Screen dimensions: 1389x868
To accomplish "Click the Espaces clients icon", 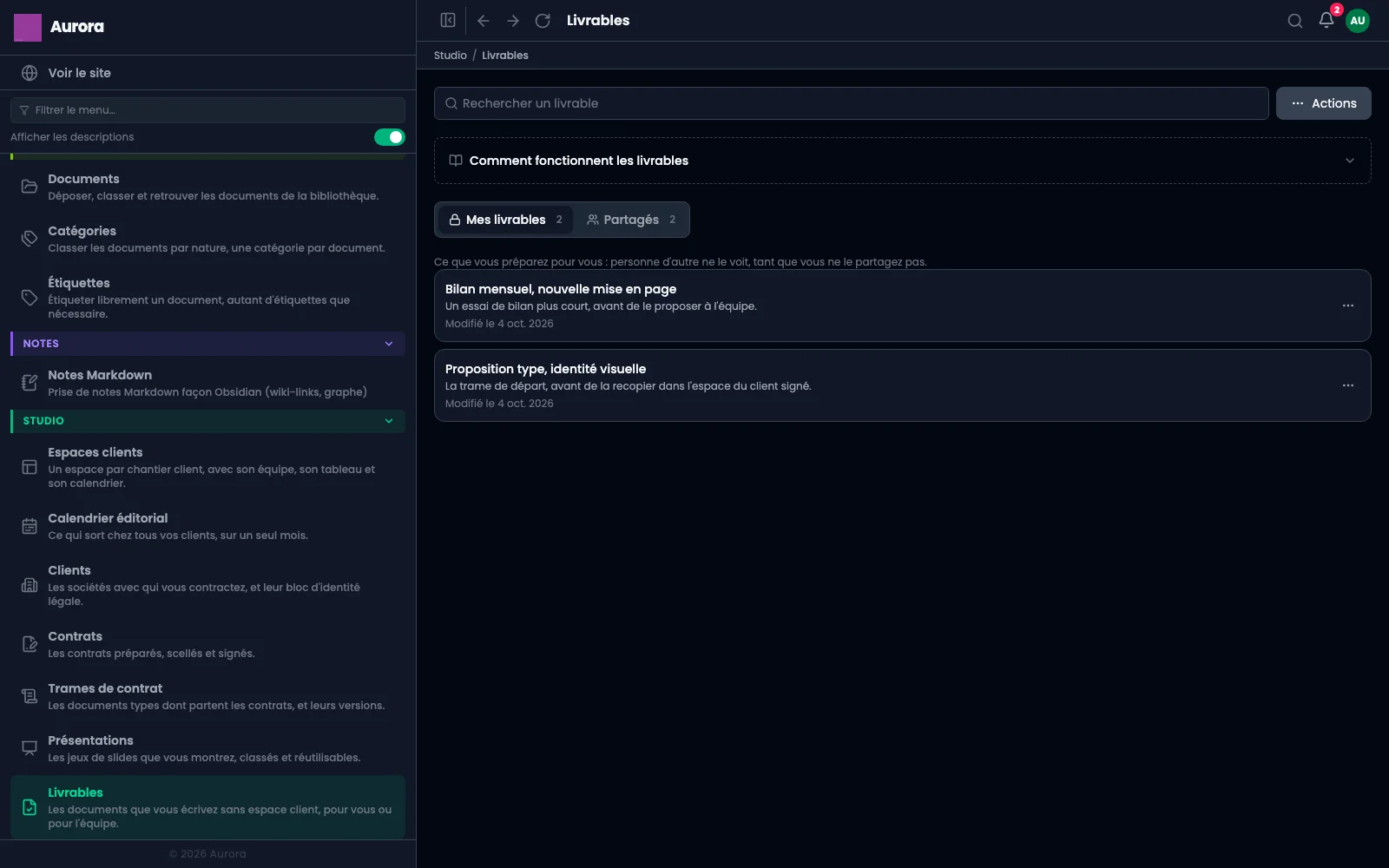I will tap(30, 467).
